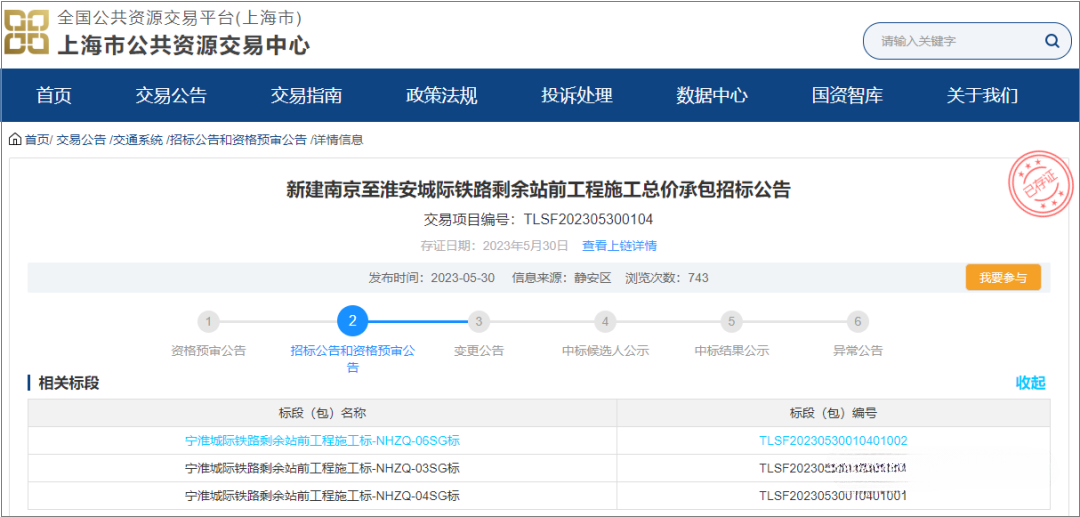Click section number TLSF20230530010401002 link

coord(833,441)
